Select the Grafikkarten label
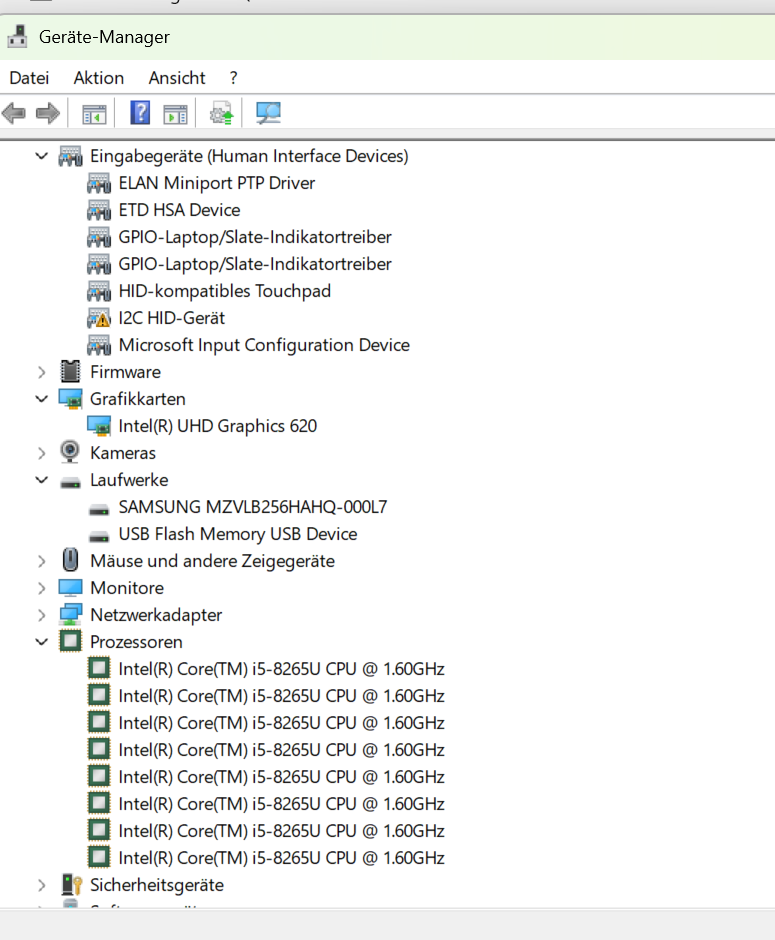This screenshot has height=940, width=775. pos(137,399)
